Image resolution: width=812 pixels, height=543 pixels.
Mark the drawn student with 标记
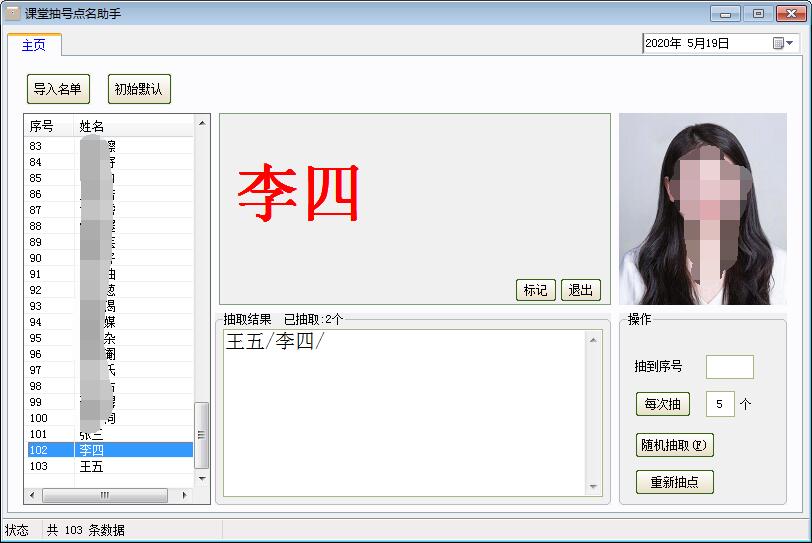(x=535, y=290)
